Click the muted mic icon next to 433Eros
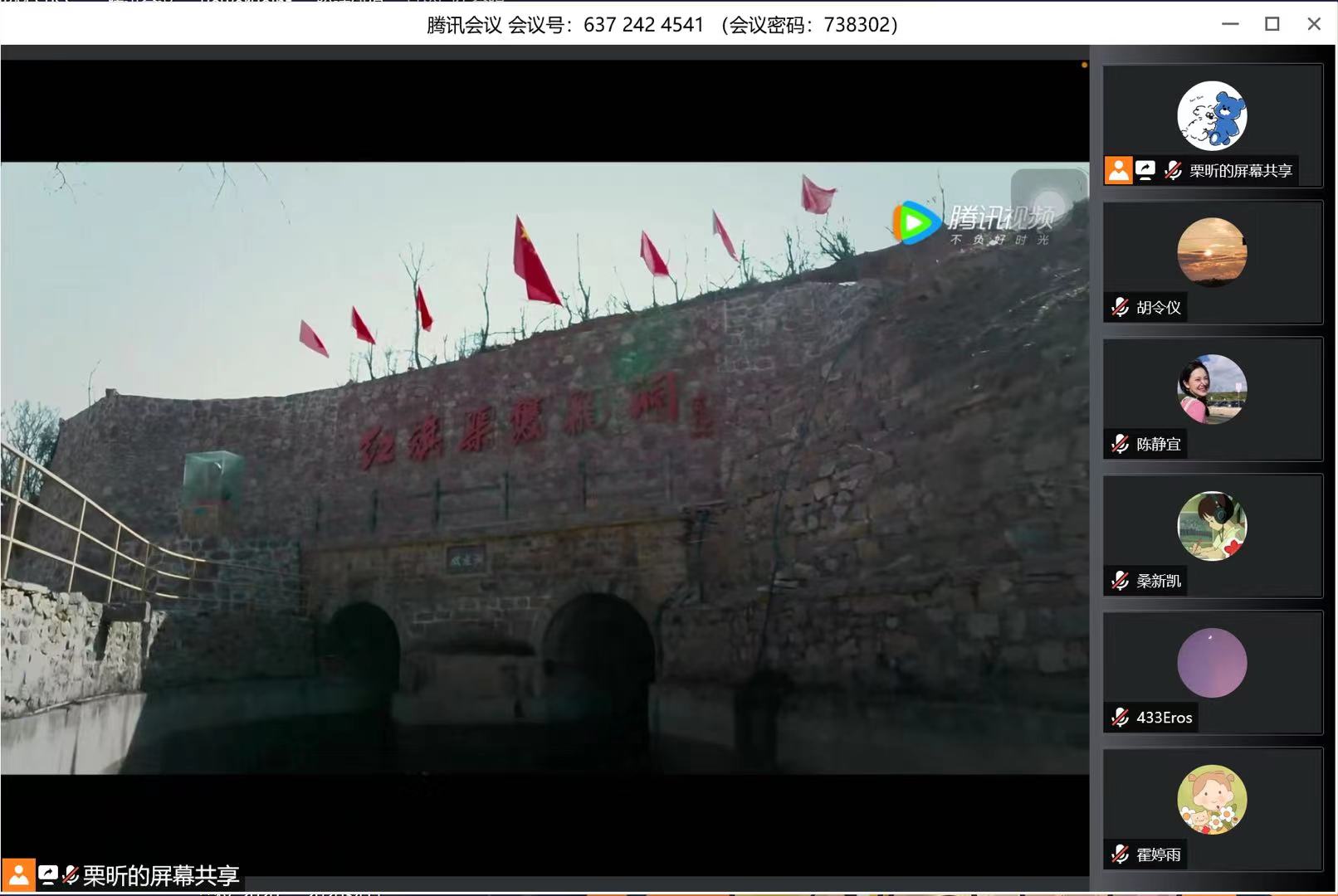 (1120, 718)
